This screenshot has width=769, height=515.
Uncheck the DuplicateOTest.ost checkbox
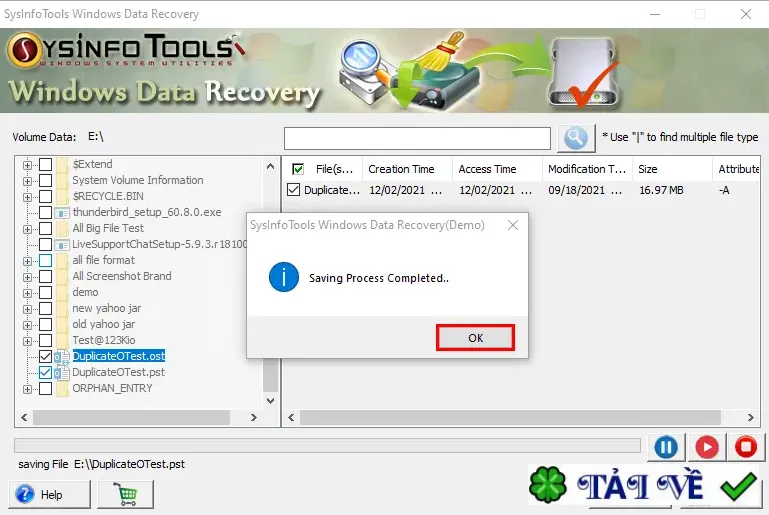[45, 357]
